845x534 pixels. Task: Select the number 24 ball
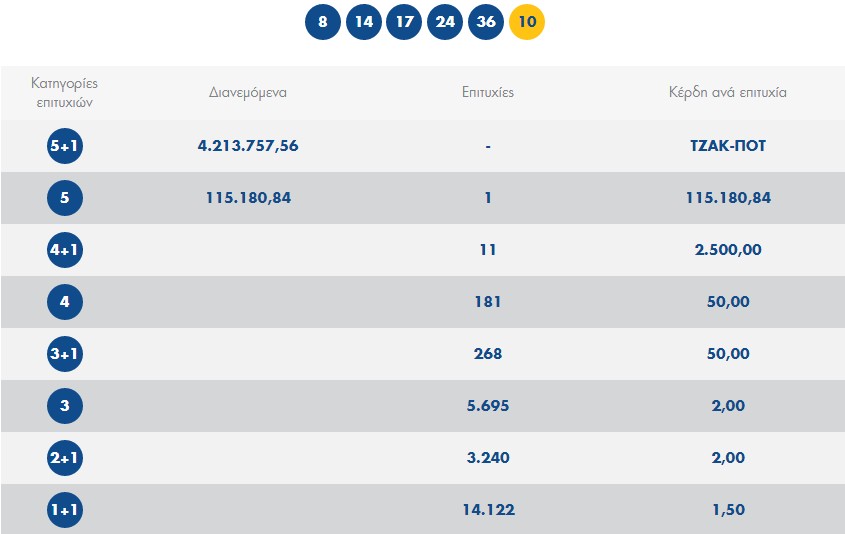(445, 22)
